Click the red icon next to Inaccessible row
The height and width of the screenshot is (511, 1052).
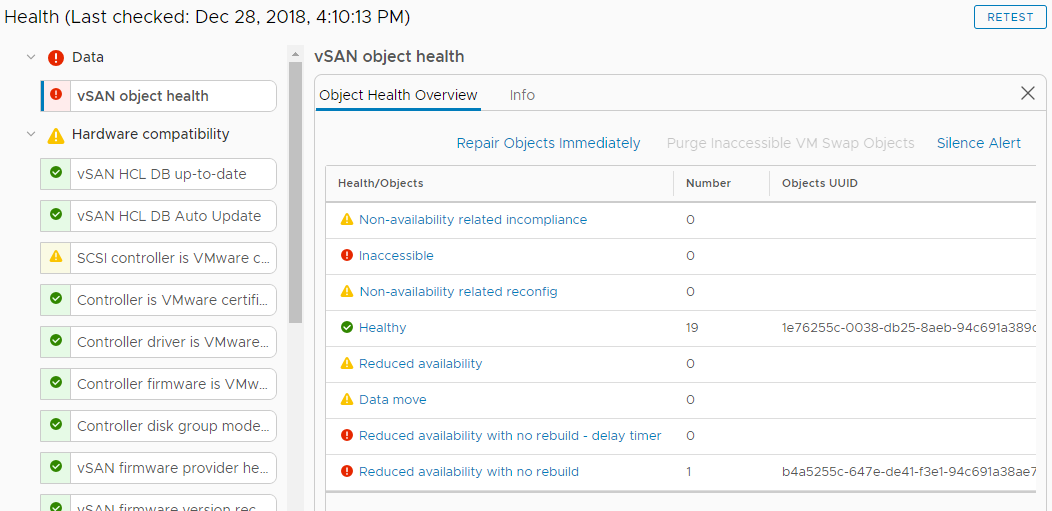pos(347,255)
